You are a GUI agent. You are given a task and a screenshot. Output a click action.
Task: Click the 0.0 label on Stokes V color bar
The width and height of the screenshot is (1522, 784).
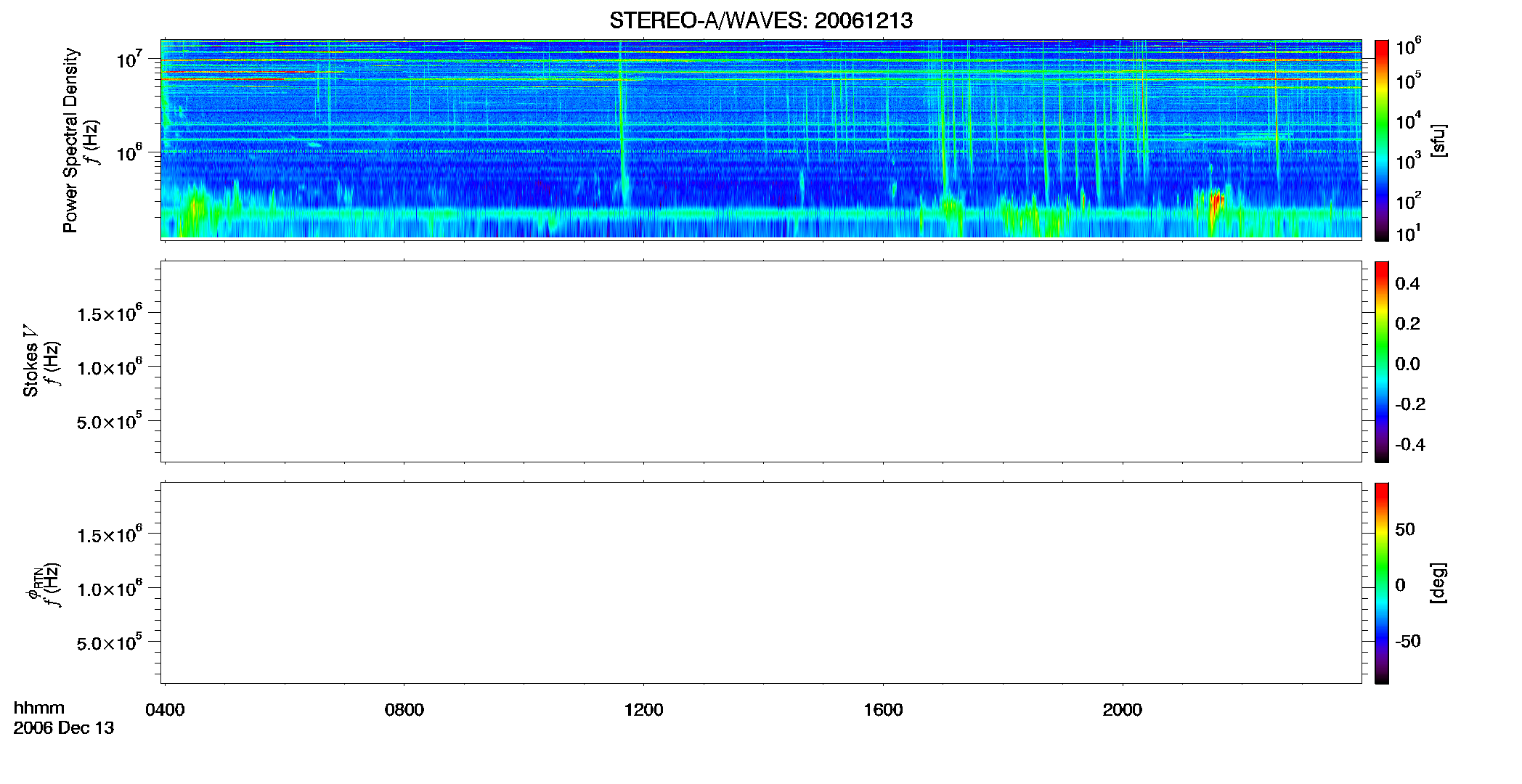click(x=1407, y=364)
